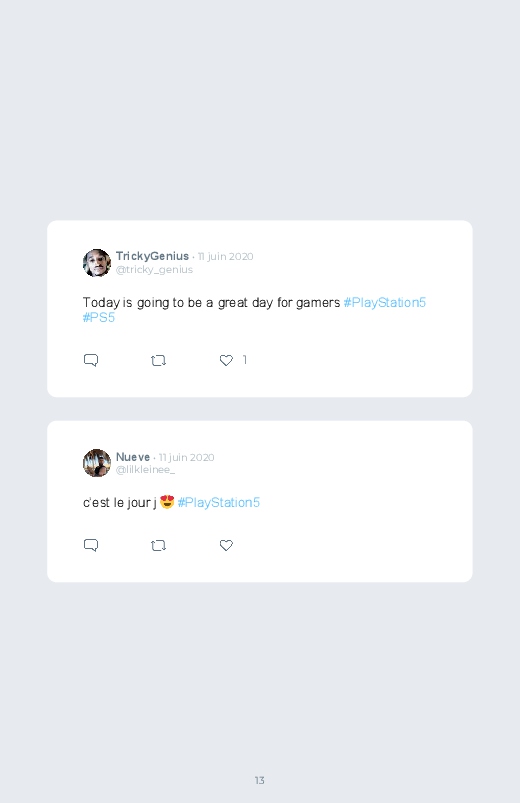Viewport: 520px width, 803px height.
Task: Like the Nueve tweet with heart icon
Action: click(x=226, y=545)
